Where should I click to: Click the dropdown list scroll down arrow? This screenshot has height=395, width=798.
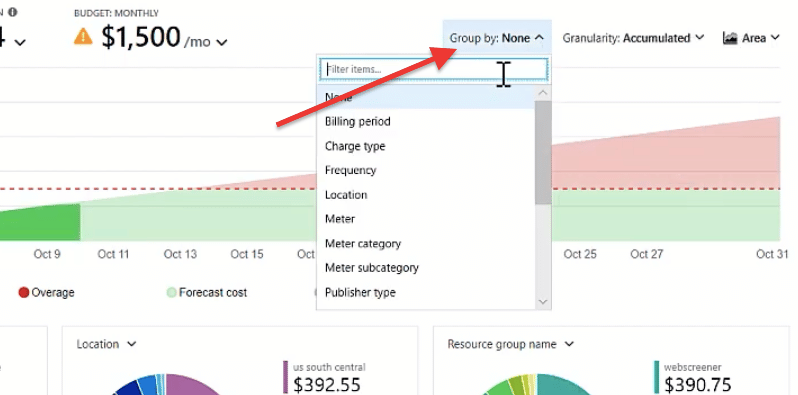click(x=543, y=302)
